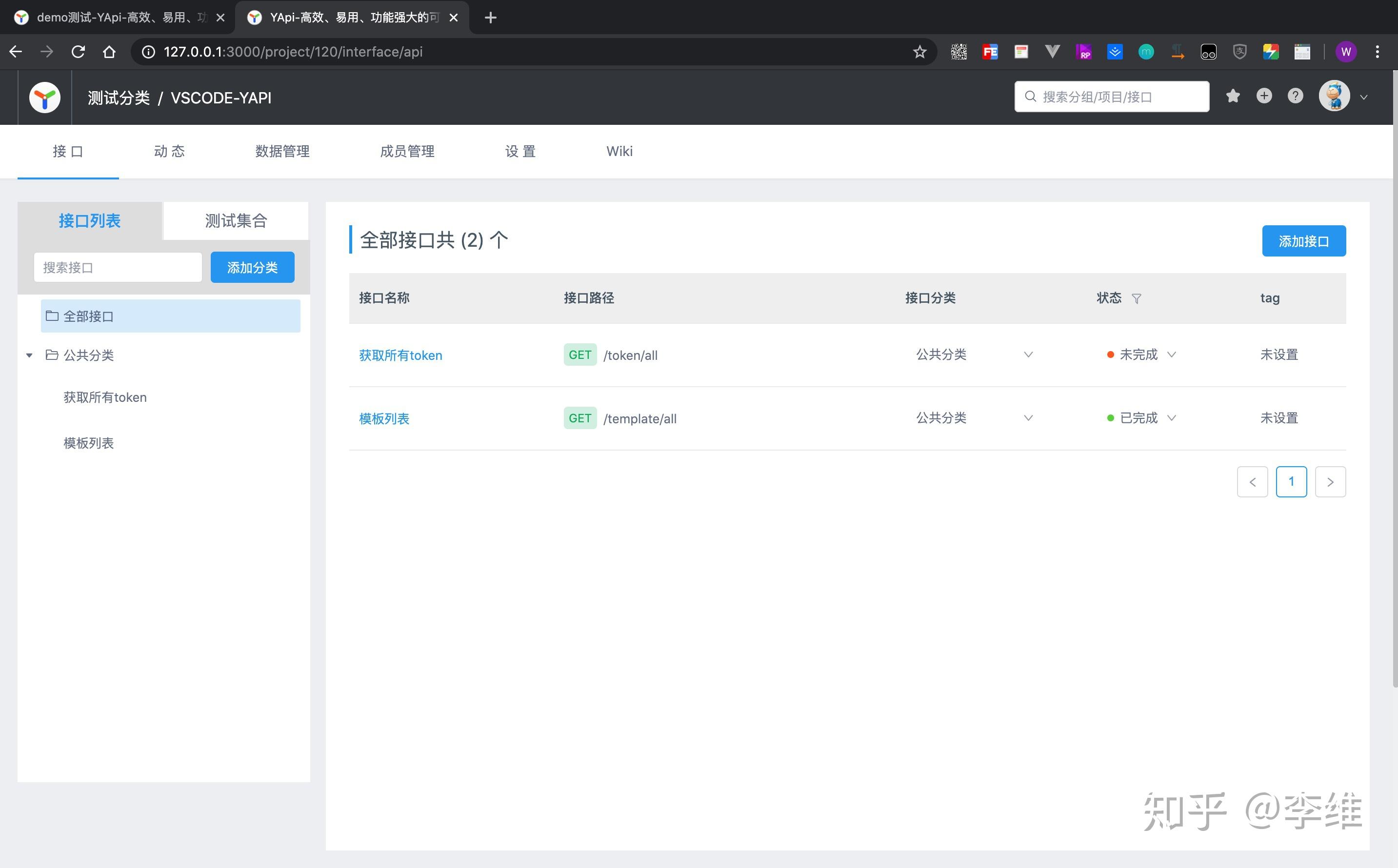Open the 数据管理 menu tab
The image size is (1398, 868).
[x=282, y=151]
